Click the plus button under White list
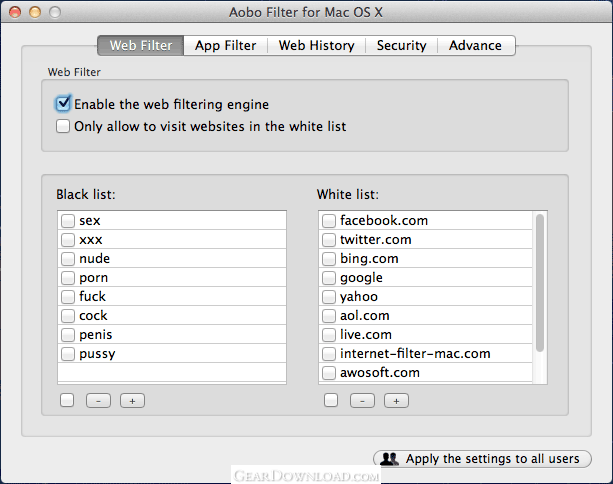 click(396, 401)
